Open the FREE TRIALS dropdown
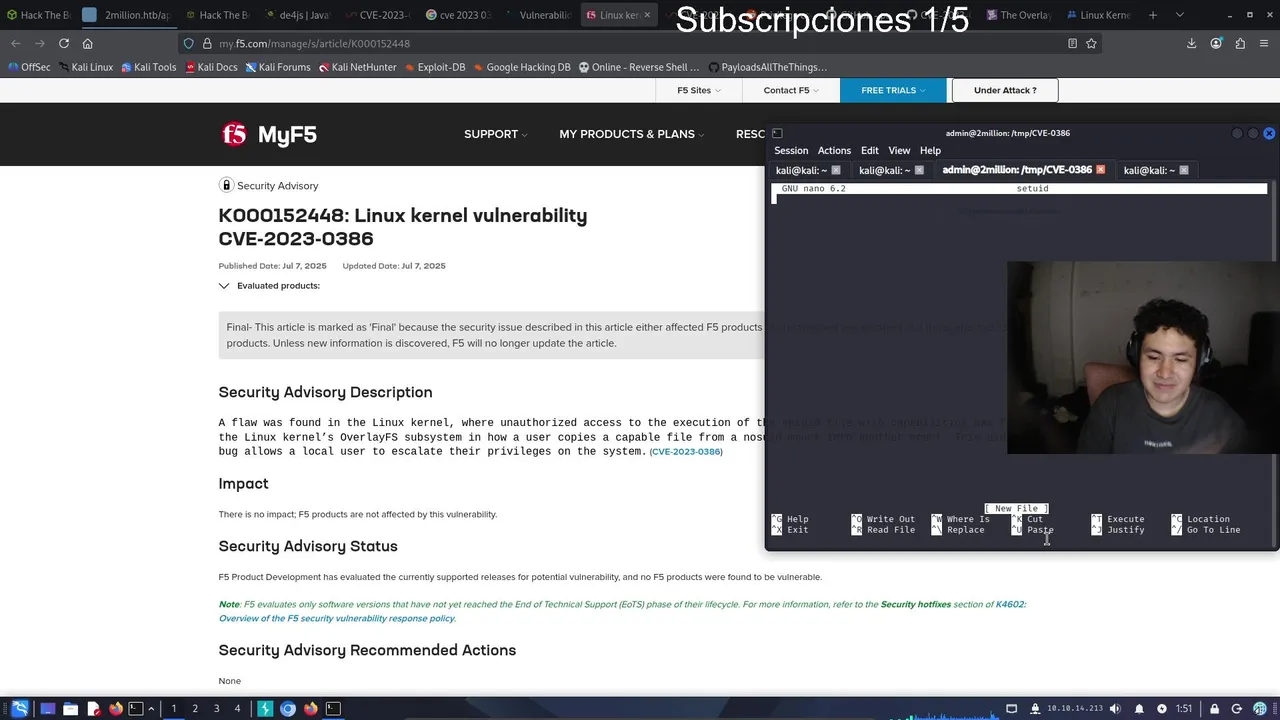Screen dimensions: 1280x720 pyautogui.click(x=893, y=90)
